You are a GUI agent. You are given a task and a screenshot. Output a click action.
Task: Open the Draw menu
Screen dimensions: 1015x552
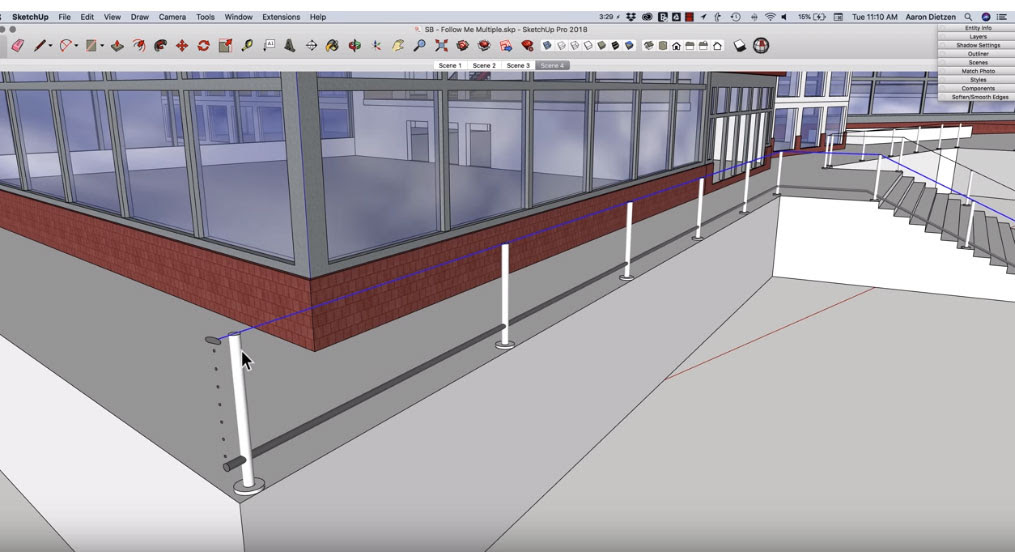(139, 17)
